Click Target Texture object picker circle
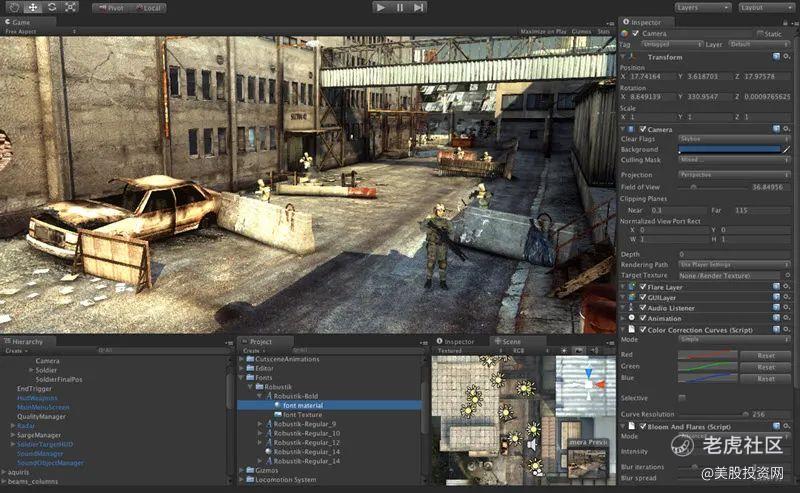 (787, 275)
